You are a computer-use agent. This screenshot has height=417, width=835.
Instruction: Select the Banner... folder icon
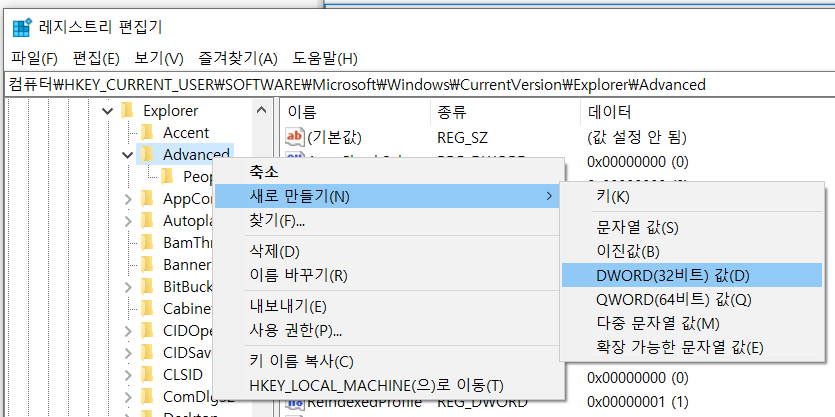pos(148,264)
